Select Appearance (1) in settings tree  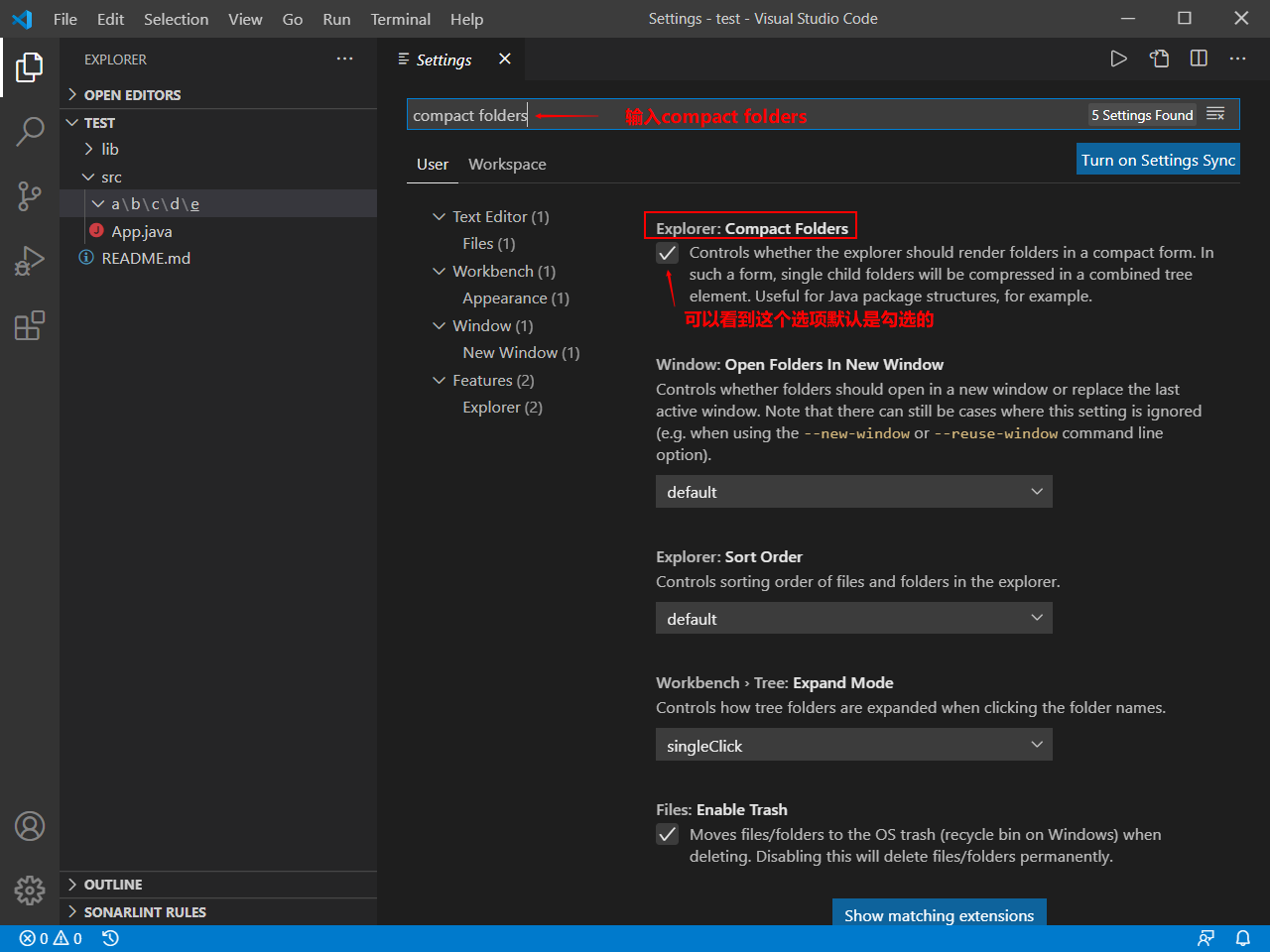[x=516, y=298]
